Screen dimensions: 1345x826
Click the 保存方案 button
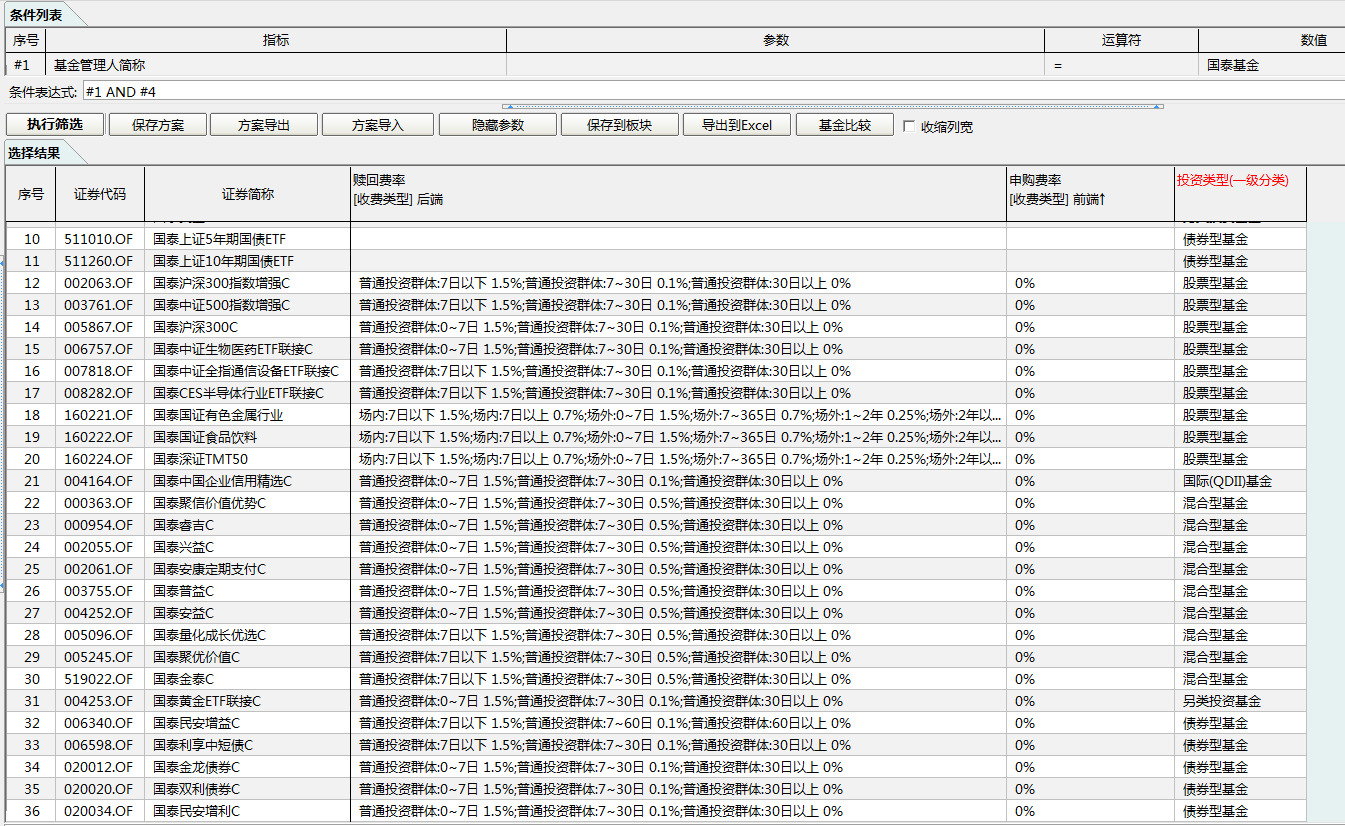[x=158, y=125]
